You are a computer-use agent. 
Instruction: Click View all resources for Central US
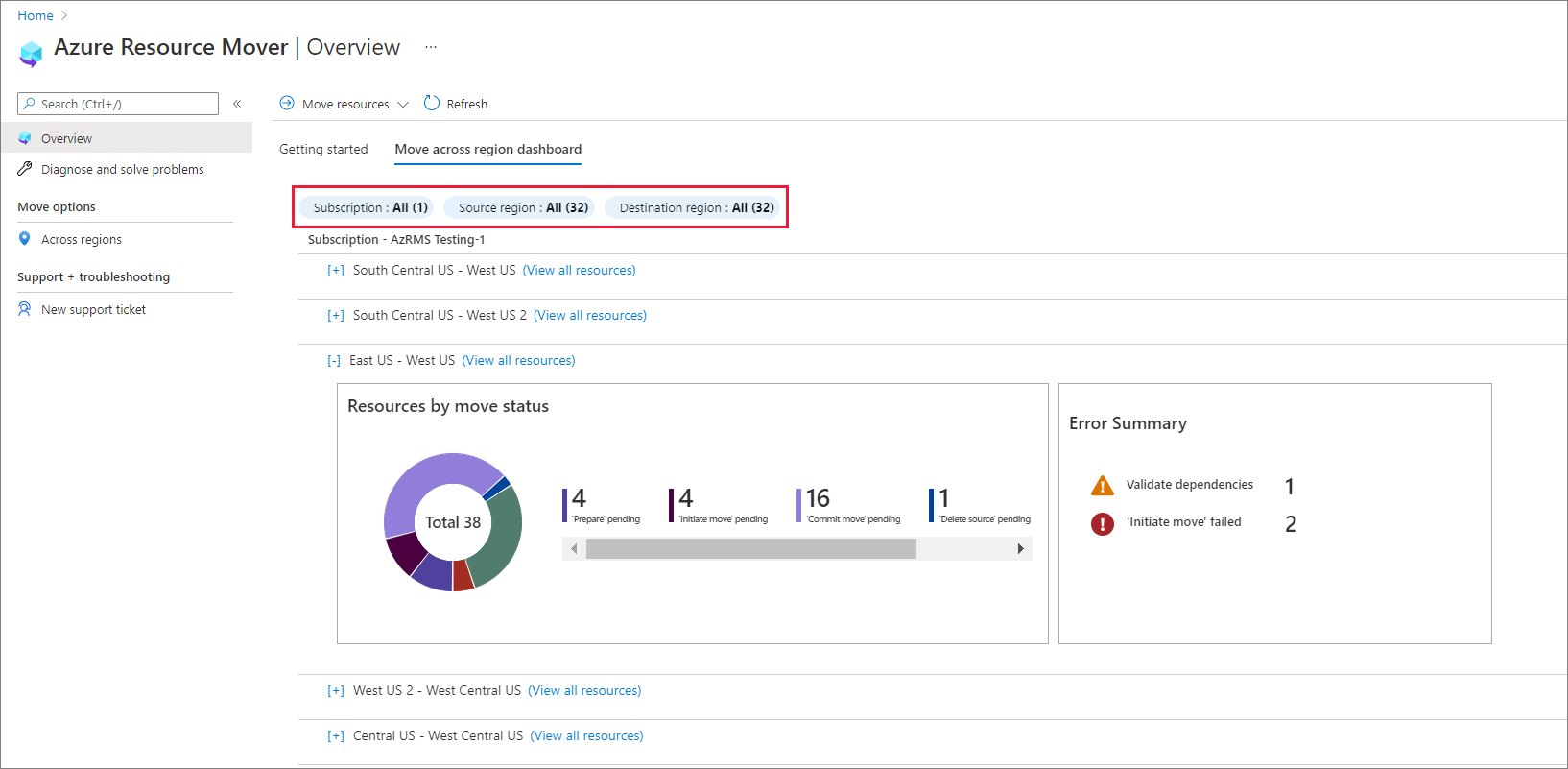click(586, 736)
